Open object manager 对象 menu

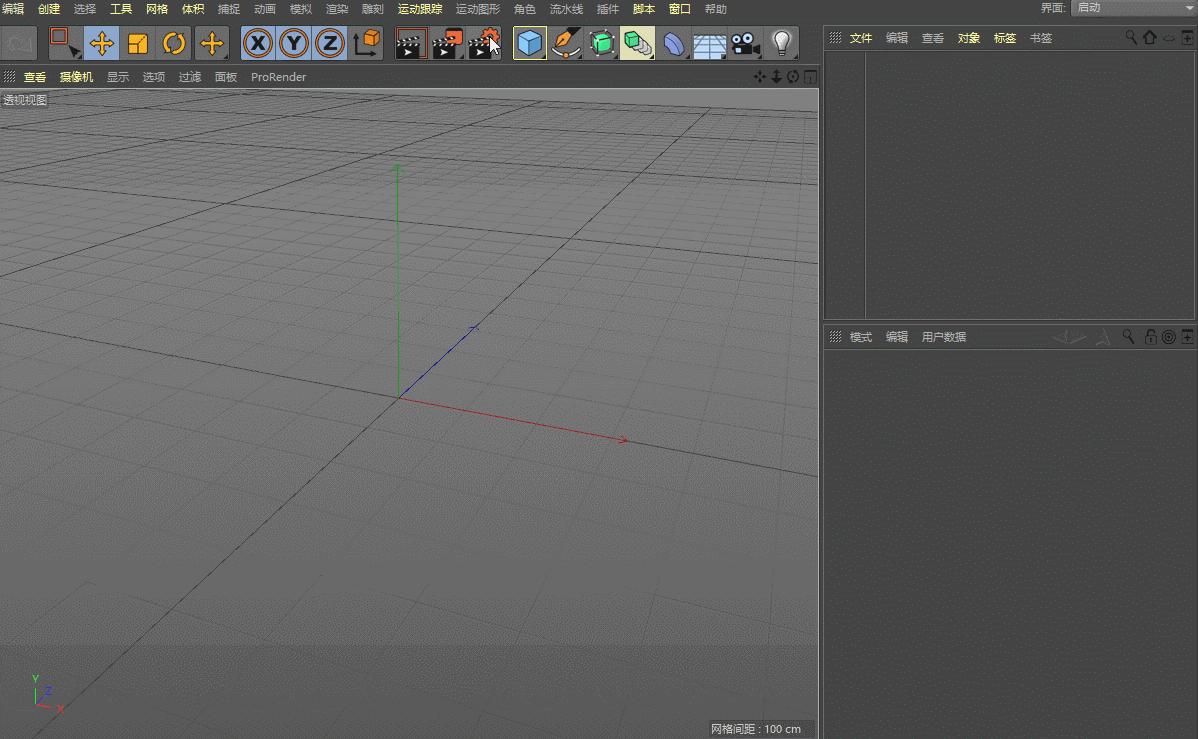click(x=969, y=37)
